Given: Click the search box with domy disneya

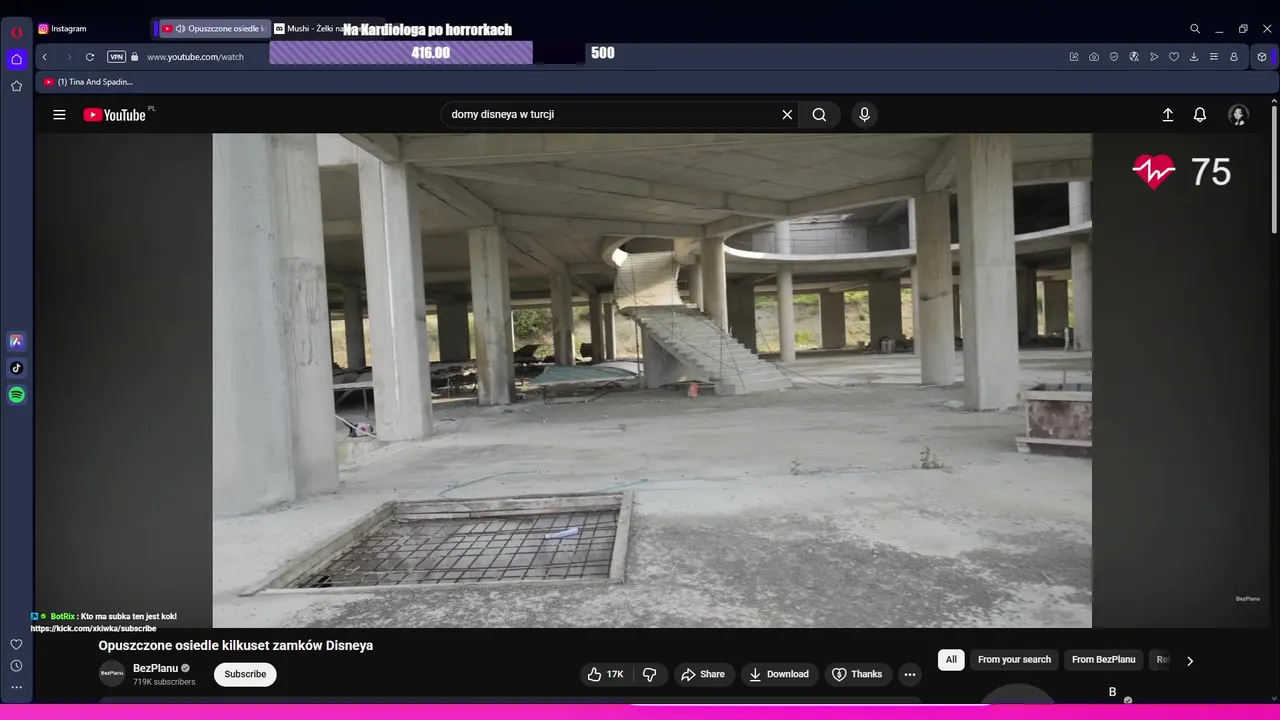Looking at the screenshot, I should point(610,114).
